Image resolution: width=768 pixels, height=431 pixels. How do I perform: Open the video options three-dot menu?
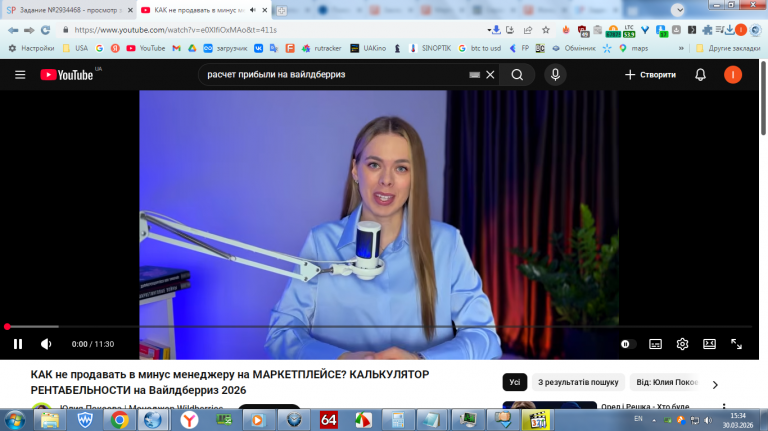click(x=724, y=406)
